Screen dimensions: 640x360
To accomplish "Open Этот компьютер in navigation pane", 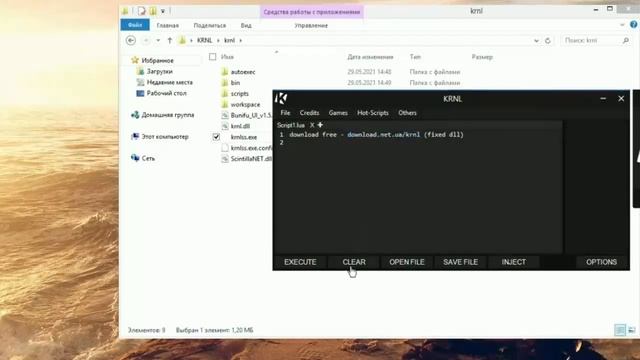I will point(164,137).
